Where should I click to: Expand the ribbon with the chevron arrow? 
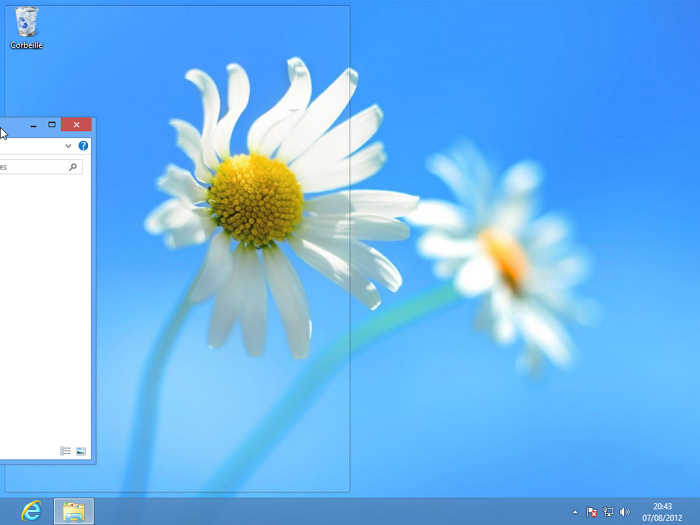[x=68, y=146]
